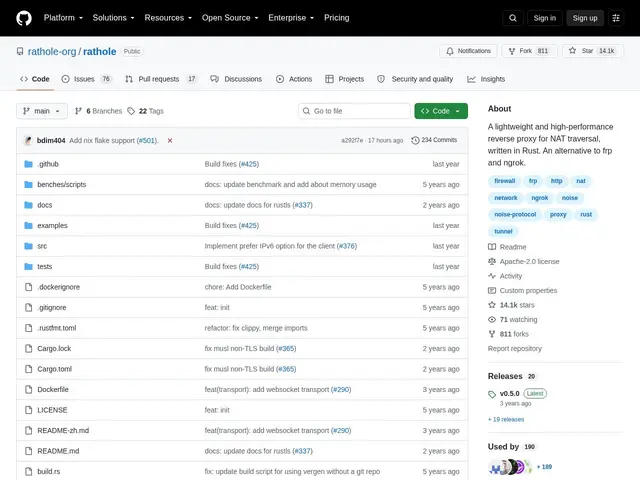Open the main branch selector dropdown
Image resolution: width=640 pixels, height=480 pixels.
pos(42,111)
